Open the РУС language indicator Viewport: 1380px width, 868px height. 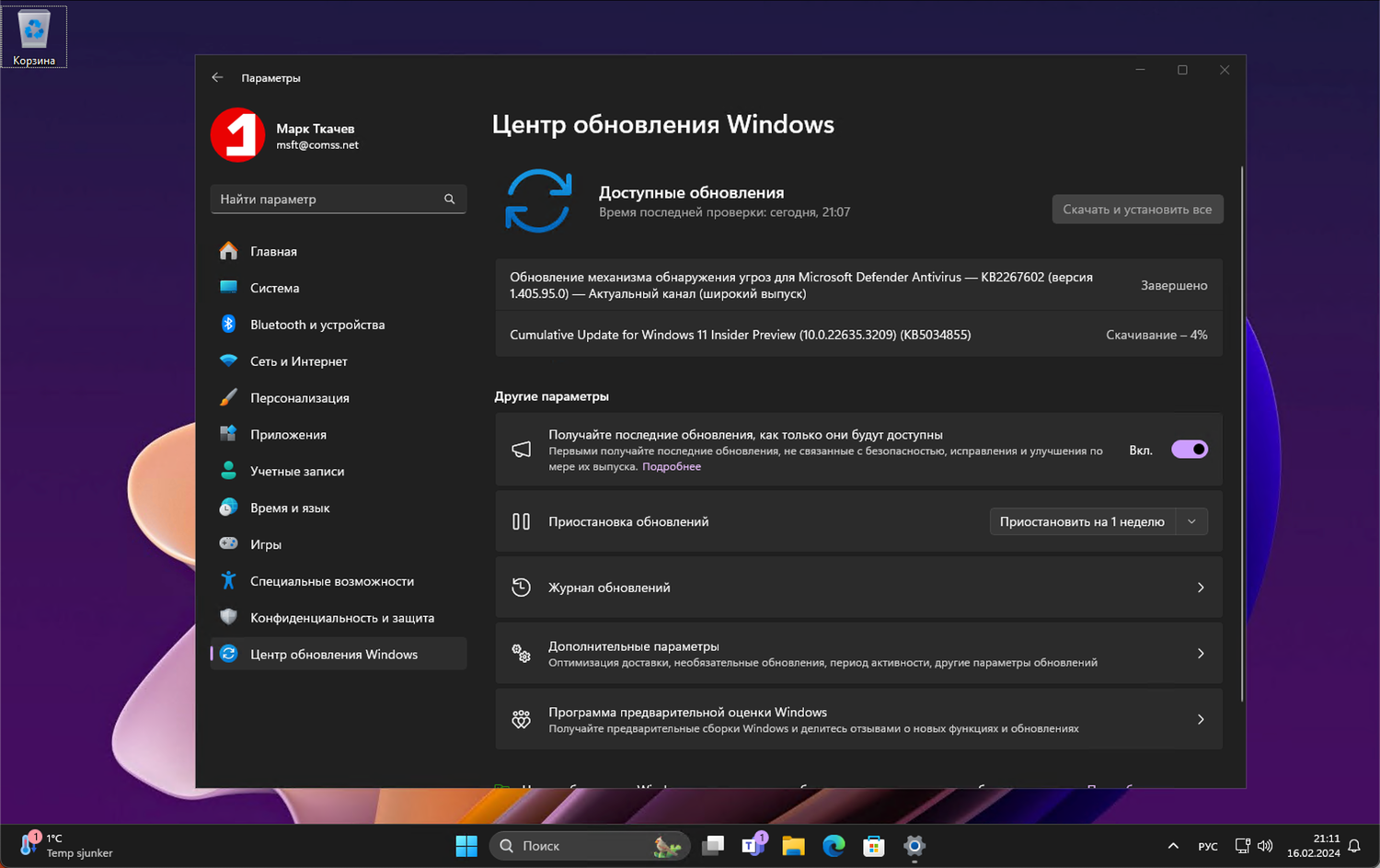1208,846
